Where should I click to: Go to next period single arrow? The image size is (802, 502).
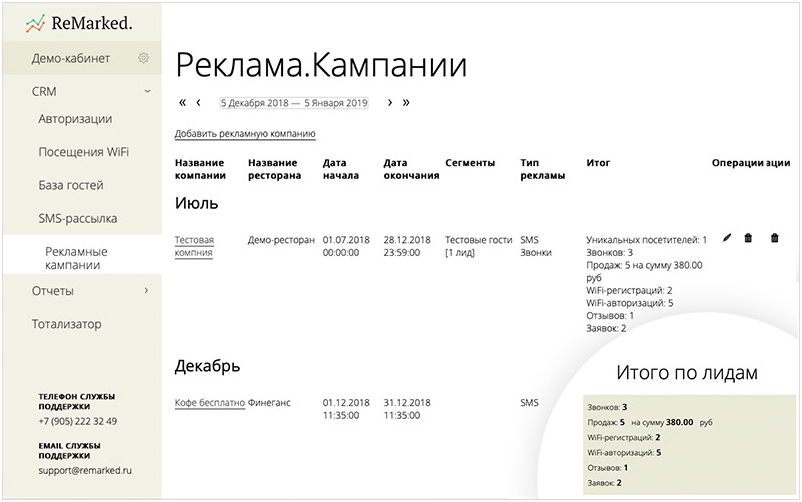390,102
